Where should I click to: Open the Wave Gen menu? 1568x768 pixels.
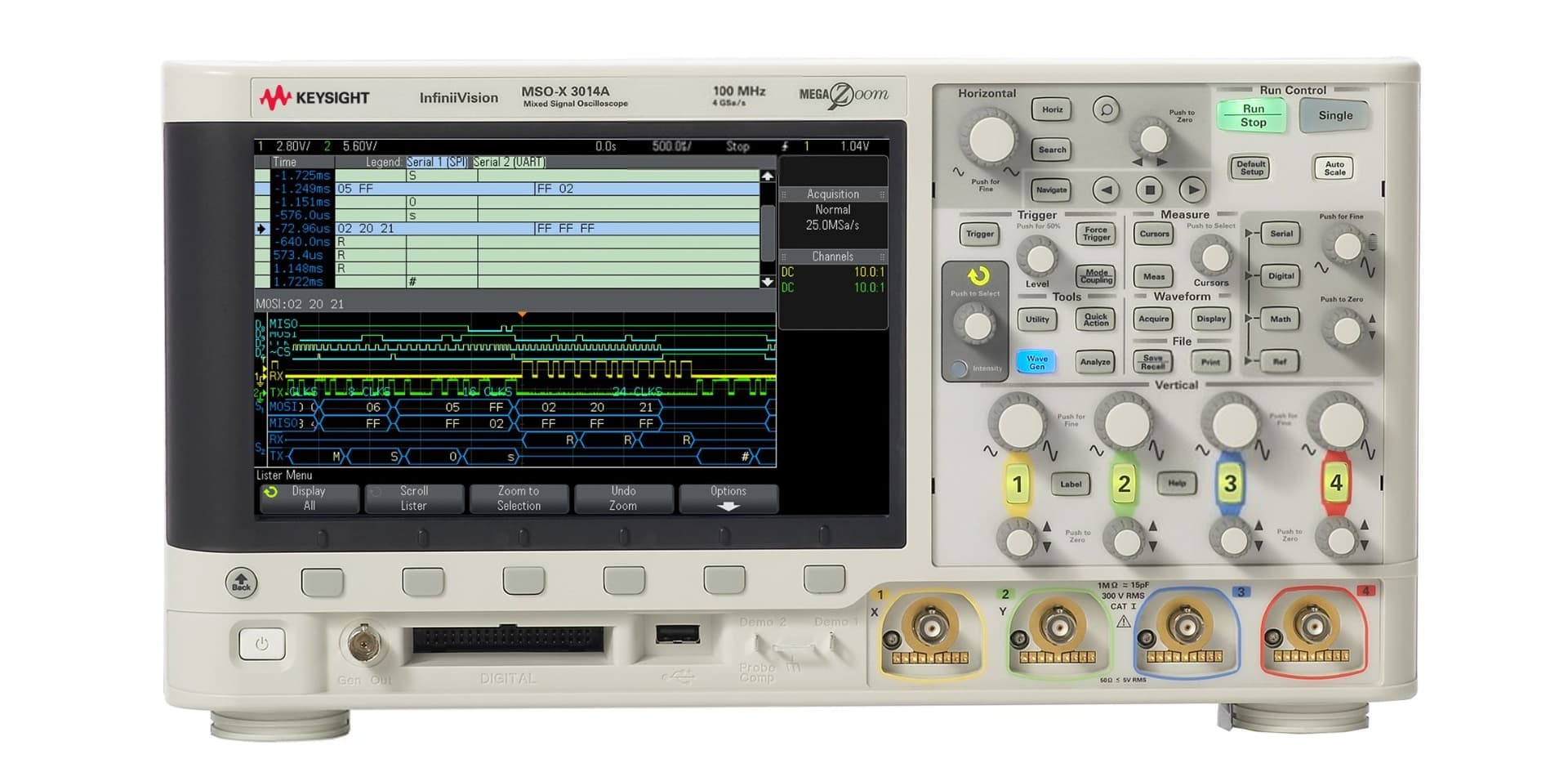1036,362
